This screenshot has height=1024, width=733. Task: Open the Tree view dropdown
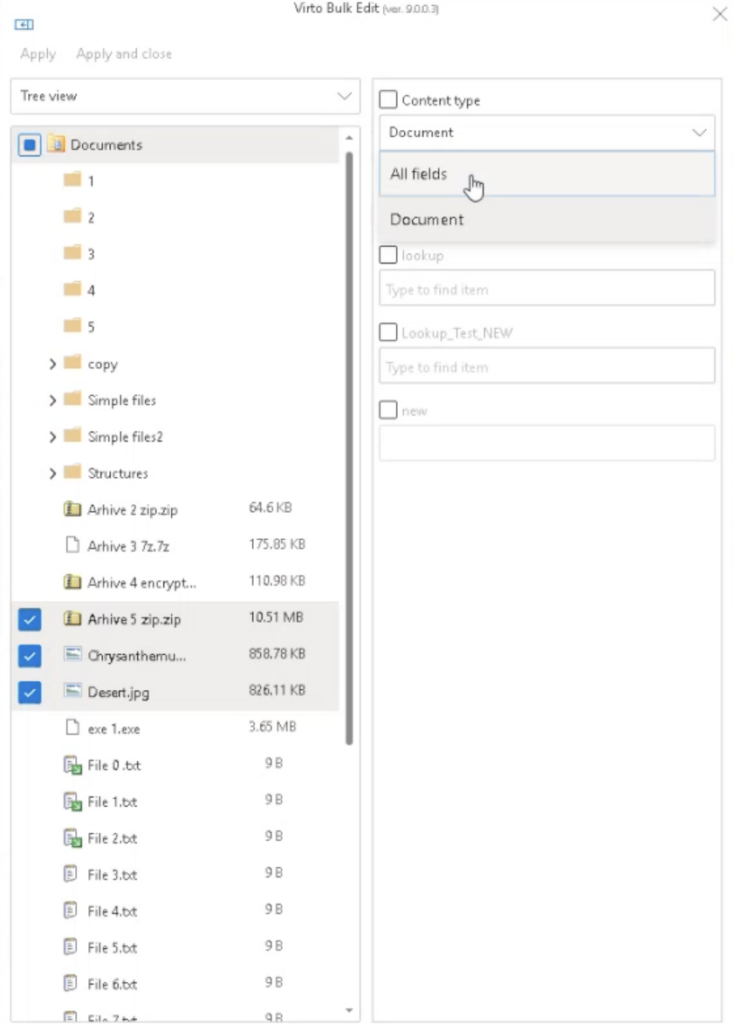[186, 96]
